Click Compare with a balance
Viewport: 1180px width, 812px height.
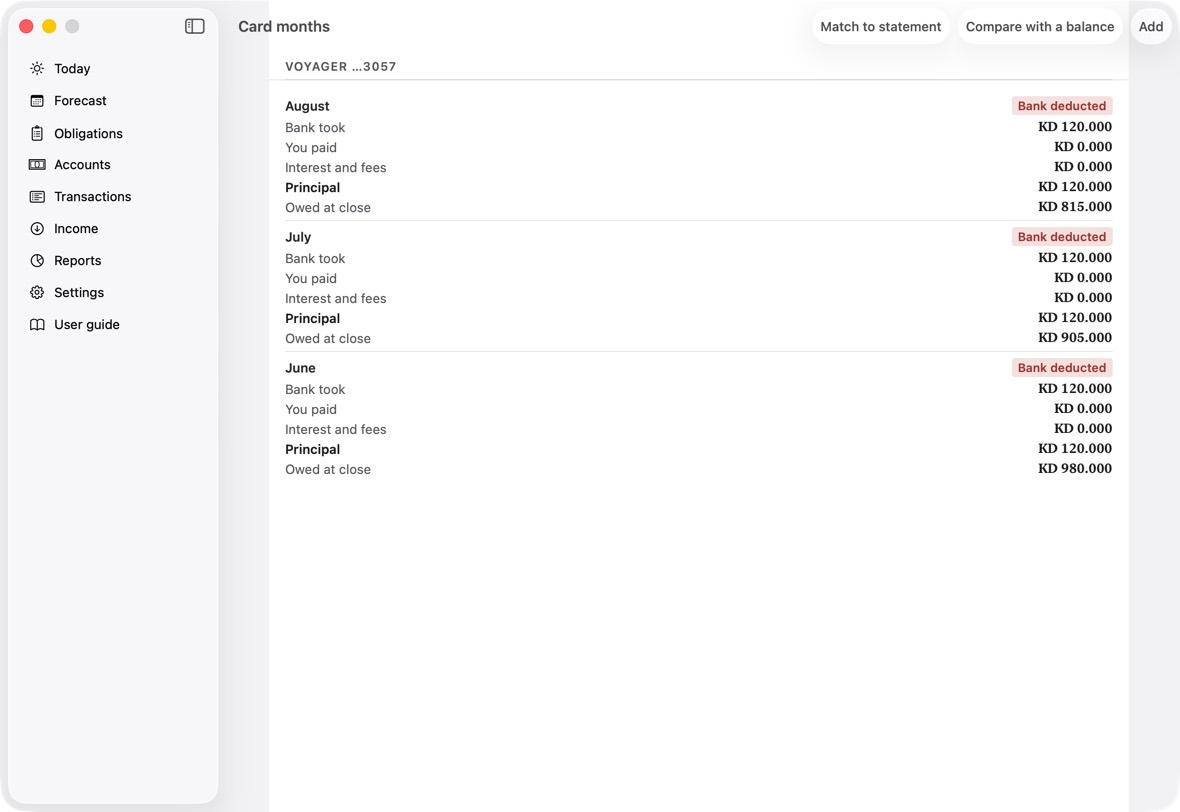[x=1040, y=26]
